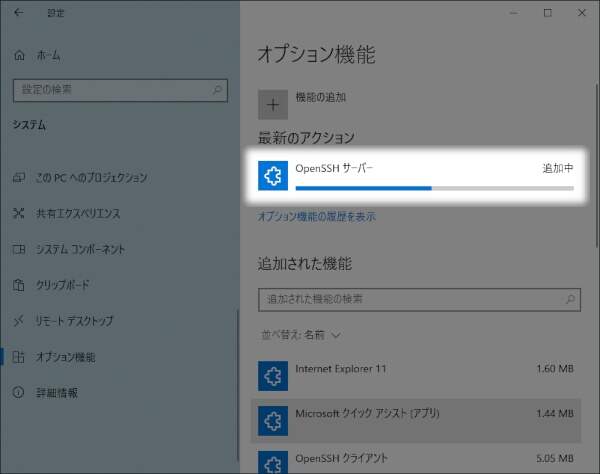This screenshot has height=474, width=600.
Task: Open 共有エクスペリエンス settings
Action: click(x=78, y=213)
